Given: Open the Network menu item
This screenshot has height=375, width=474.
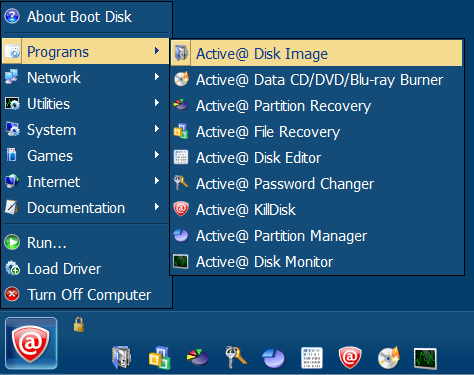Looking at the screenshot, I should pos(86,78).
